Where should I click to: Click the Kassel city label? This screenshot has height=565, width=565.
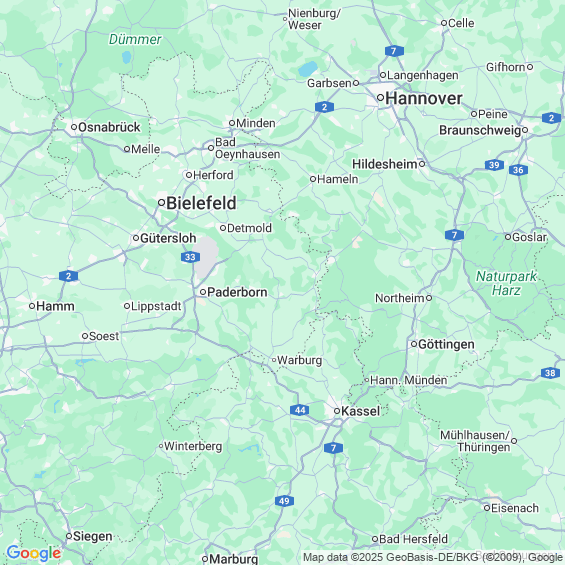360,411
